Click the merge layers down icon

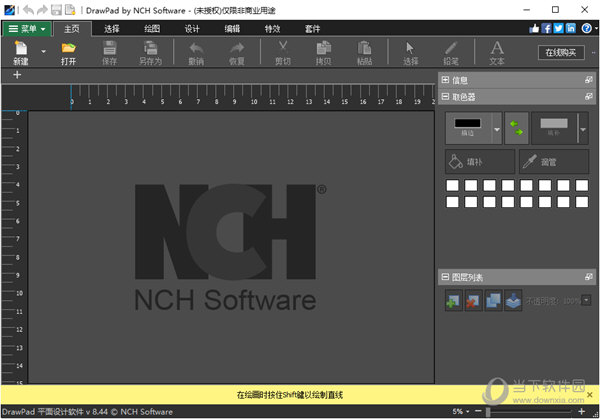pos(513,301)
